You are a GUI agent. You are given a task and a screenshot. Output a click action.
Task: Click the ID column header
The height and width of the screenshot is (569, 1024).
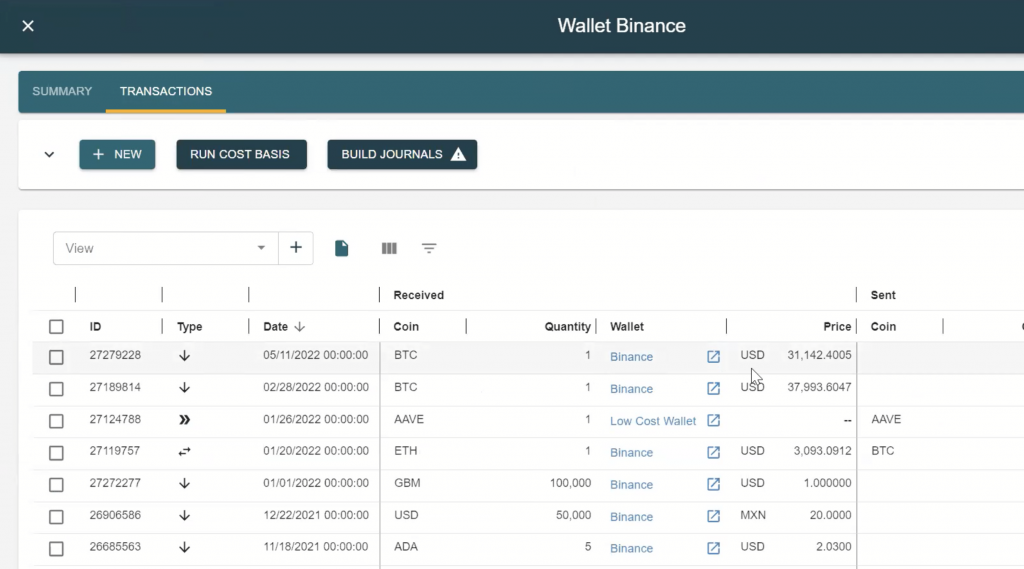[95, 327]
